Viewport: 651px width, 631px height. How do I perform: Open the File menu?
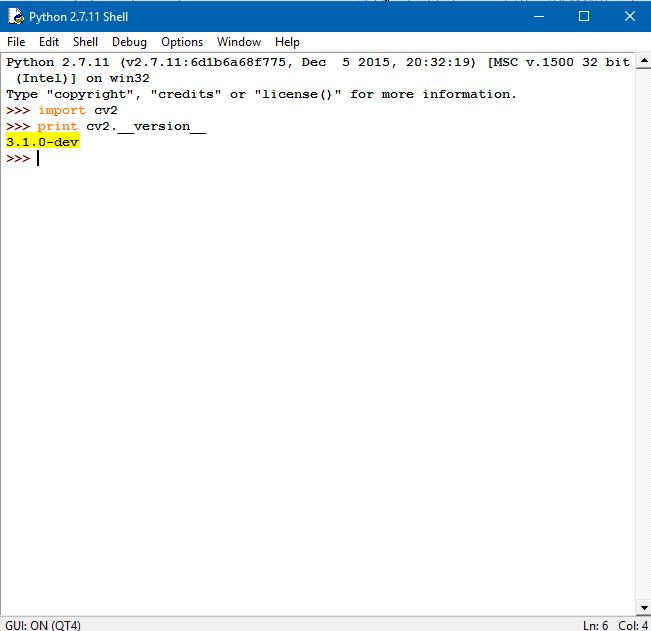16,42
